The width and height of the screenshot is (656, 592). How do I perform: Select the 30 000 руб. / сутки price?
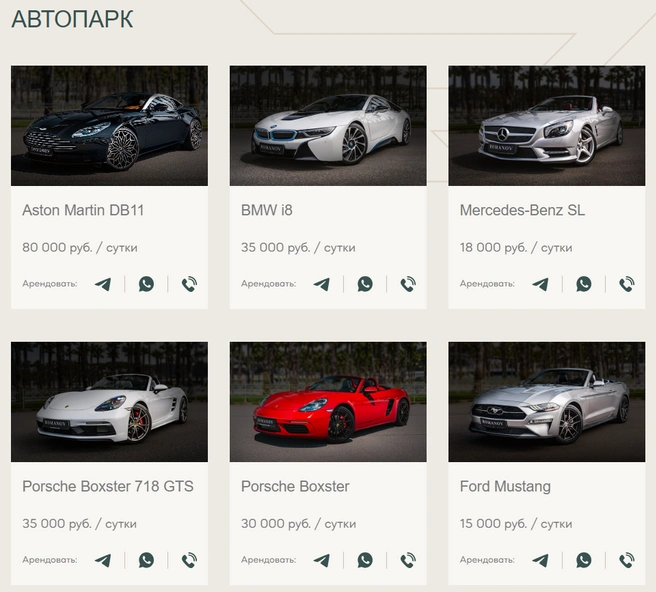pyautogui.click(x=298, y=524)
